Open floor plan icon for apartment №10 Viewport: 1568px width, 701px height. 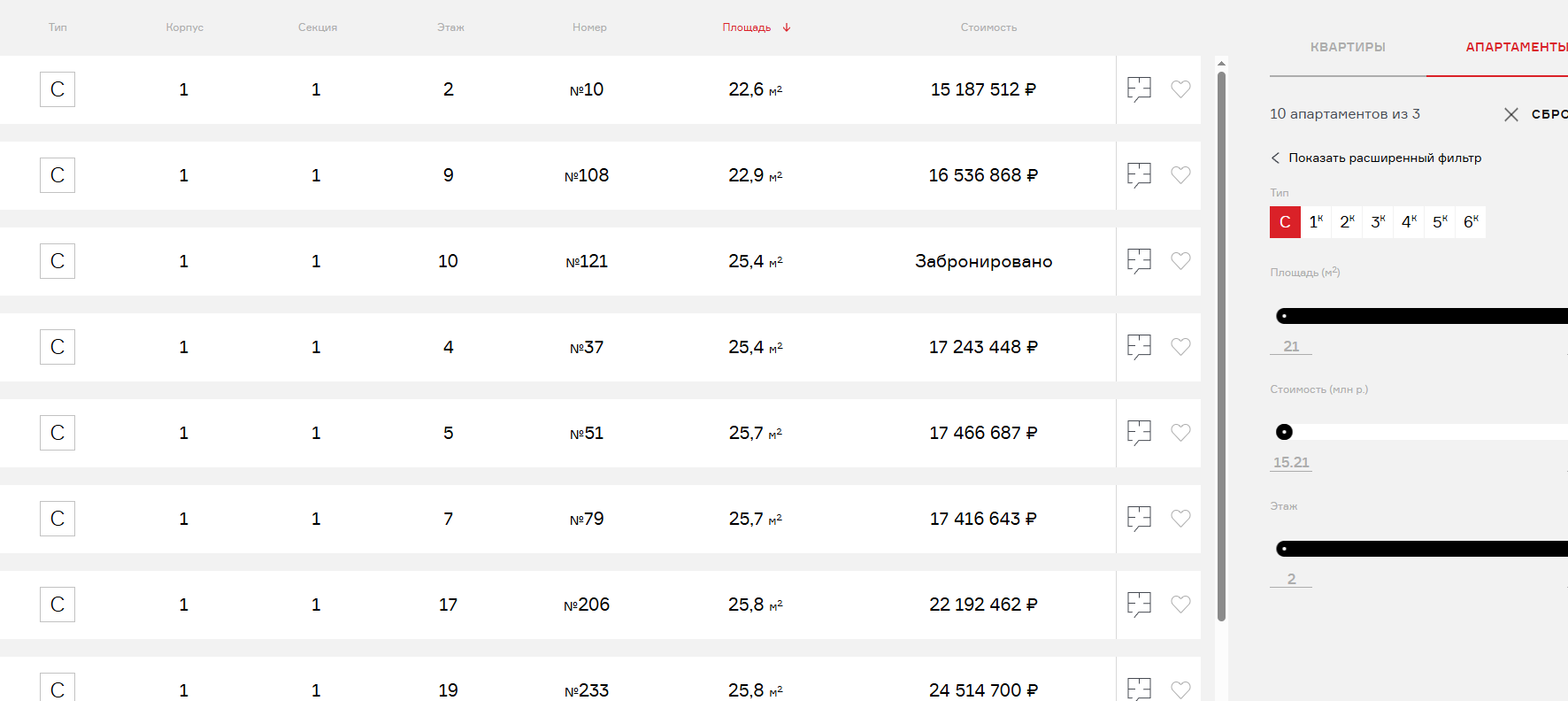1139,89
